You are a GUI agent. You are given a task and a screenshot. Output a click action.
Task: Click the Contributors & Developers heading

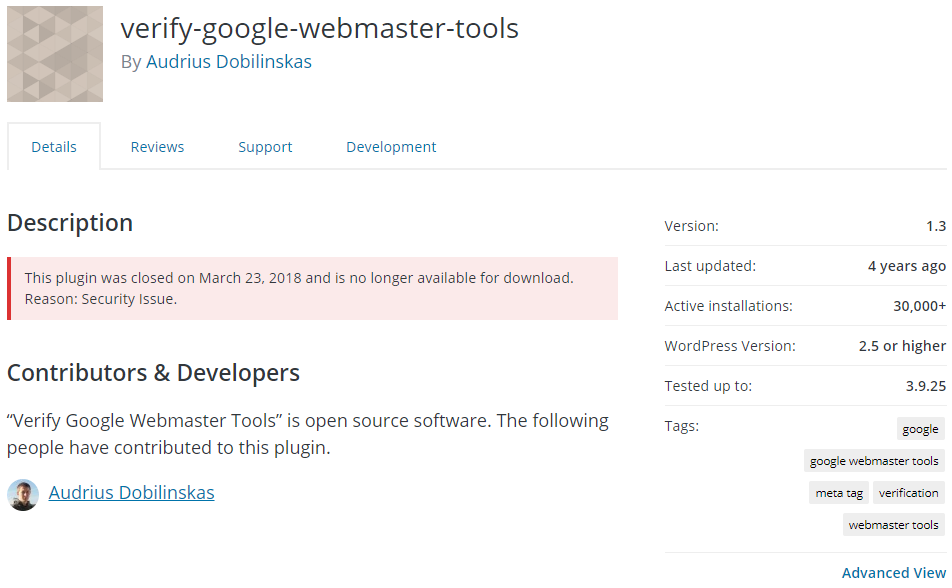(x=154, y=372)
